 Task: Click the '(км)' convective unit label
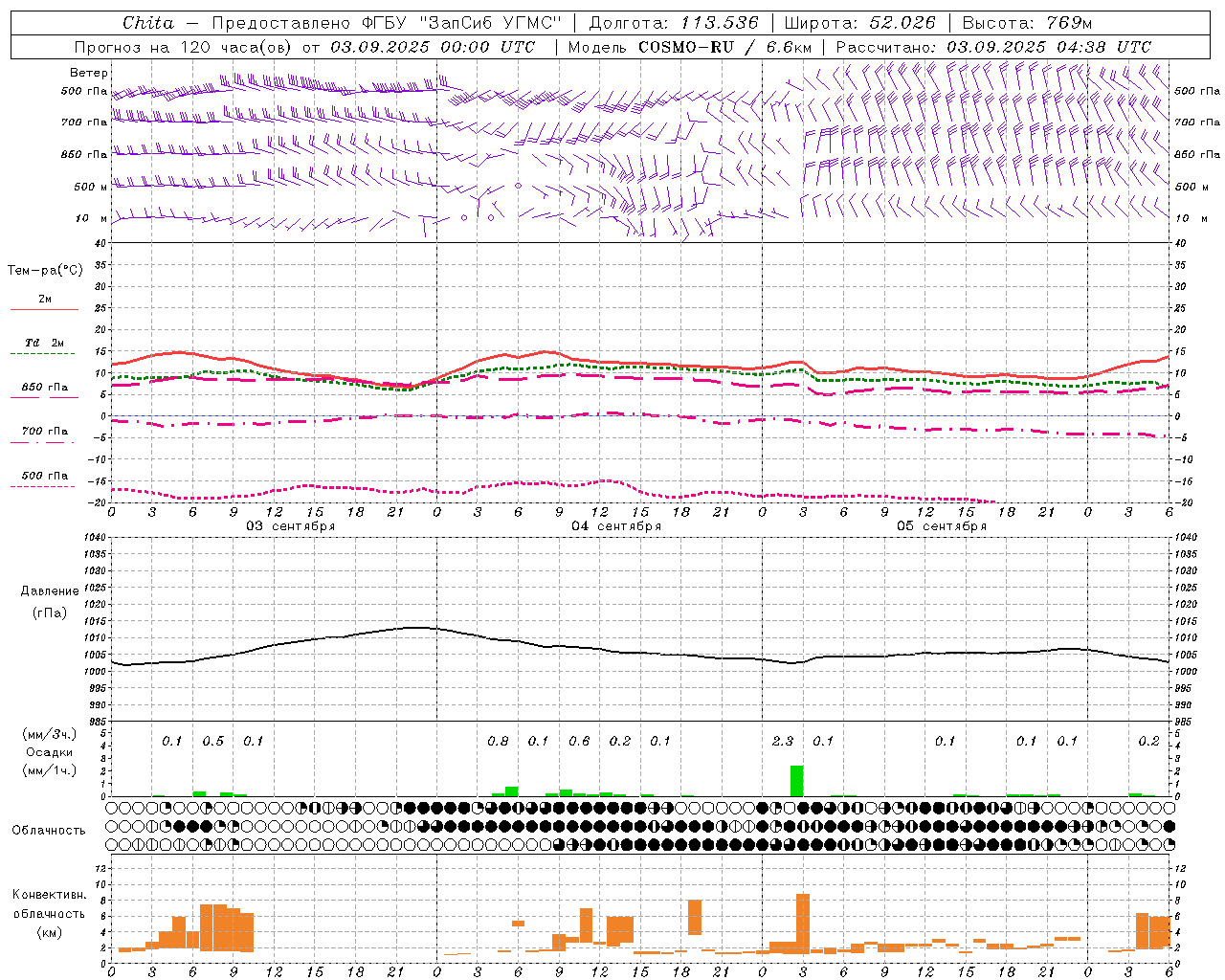click(x=50, y=932)
